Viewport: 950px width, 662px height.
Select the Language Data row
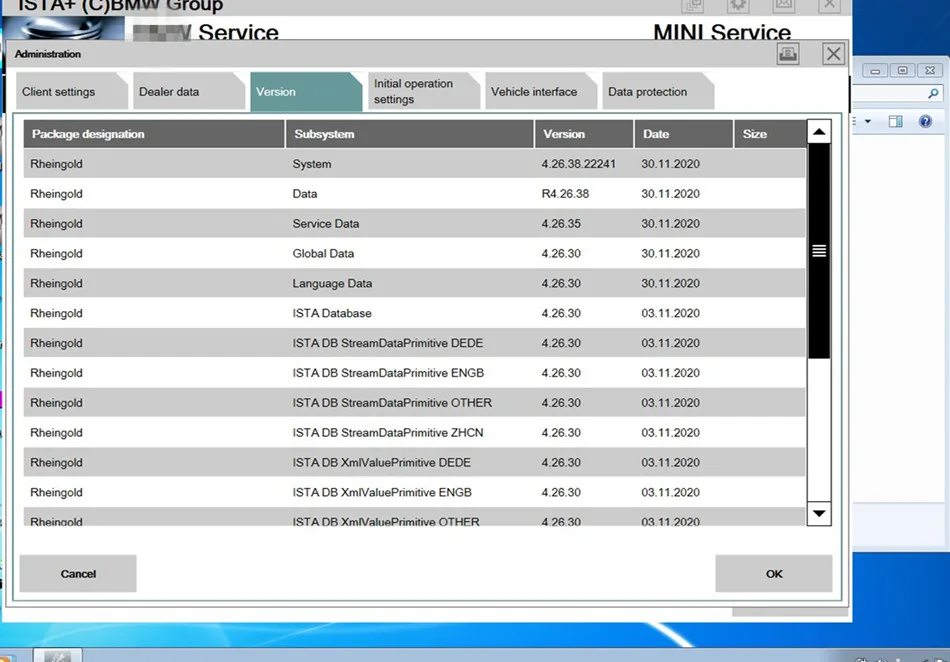(x=414, y=283)
